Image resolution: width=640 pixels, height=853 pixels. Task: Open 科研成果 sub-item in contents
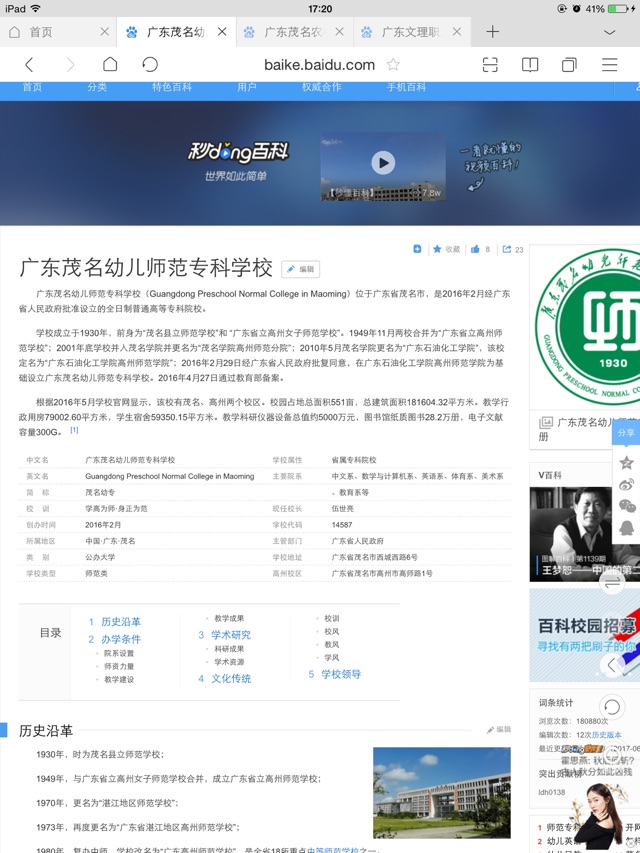coord(229,648)
